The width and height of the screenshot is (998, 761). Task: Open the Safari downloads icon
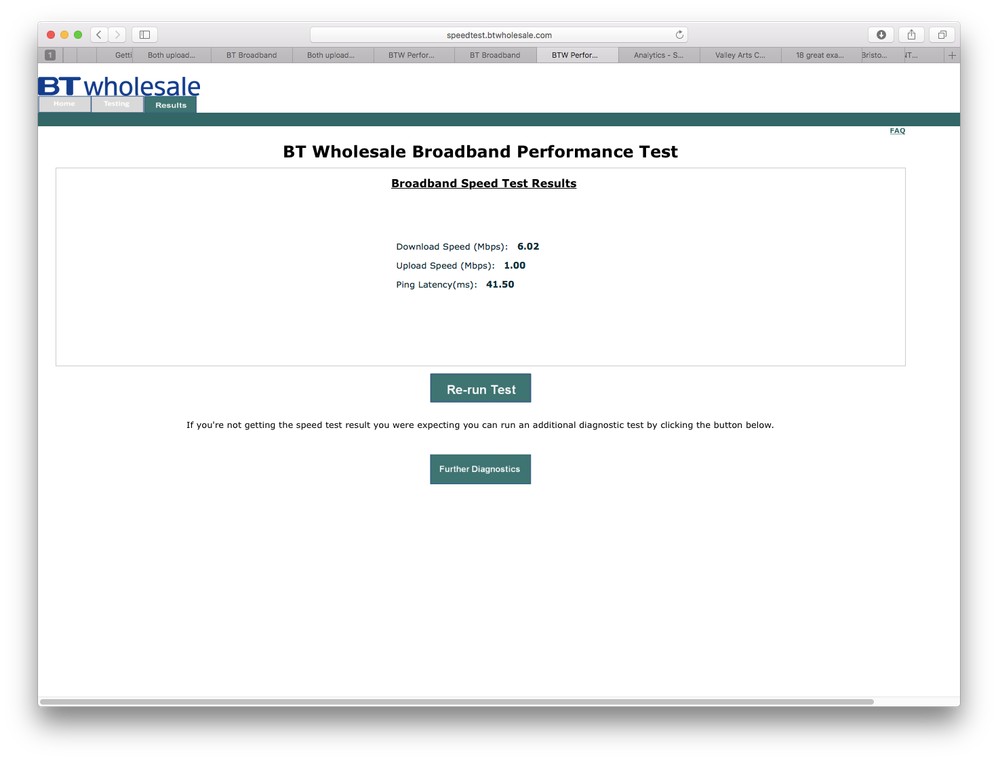[881, 35]
